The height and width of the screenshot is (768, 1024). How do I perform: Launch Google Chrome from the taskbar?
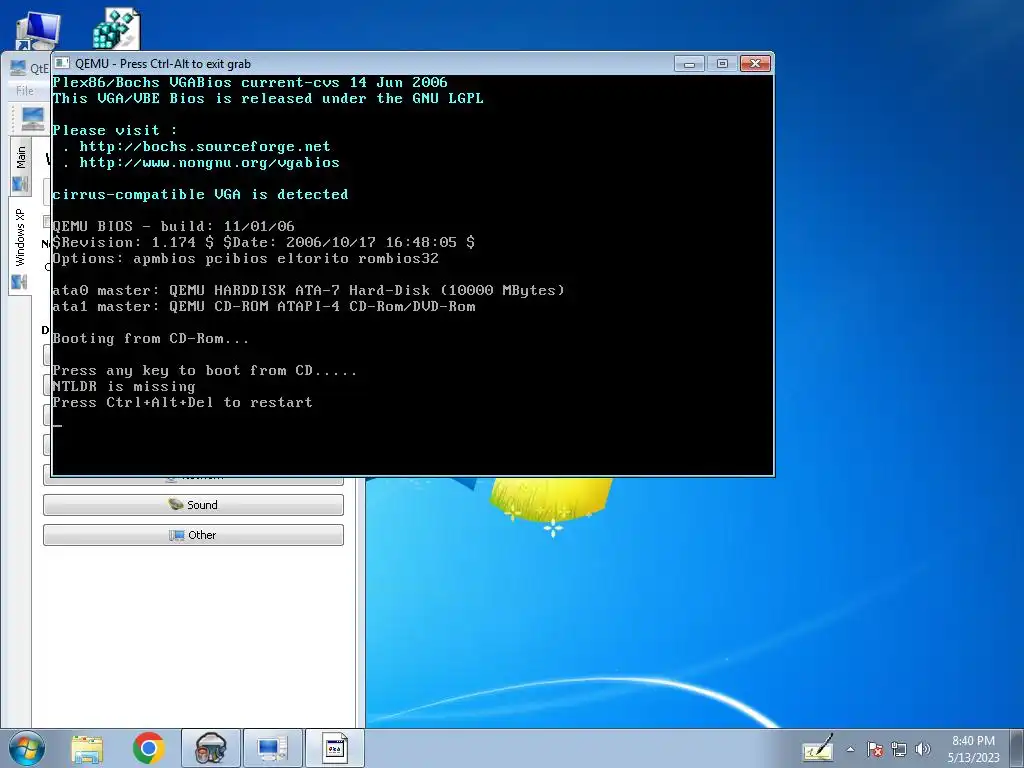(148, 748)
